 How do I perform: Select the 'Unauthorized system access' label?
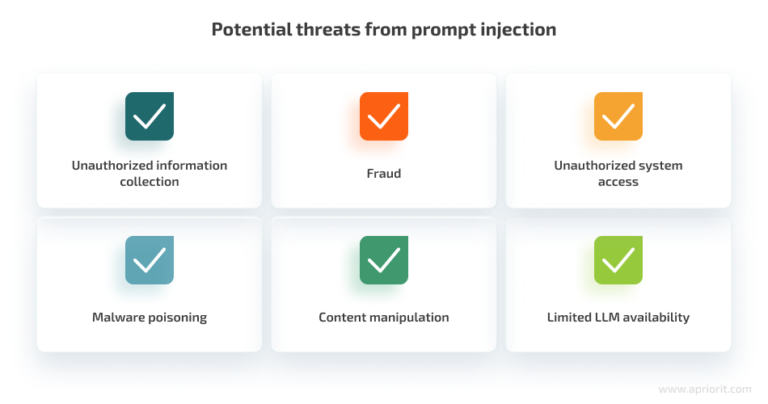618,173
